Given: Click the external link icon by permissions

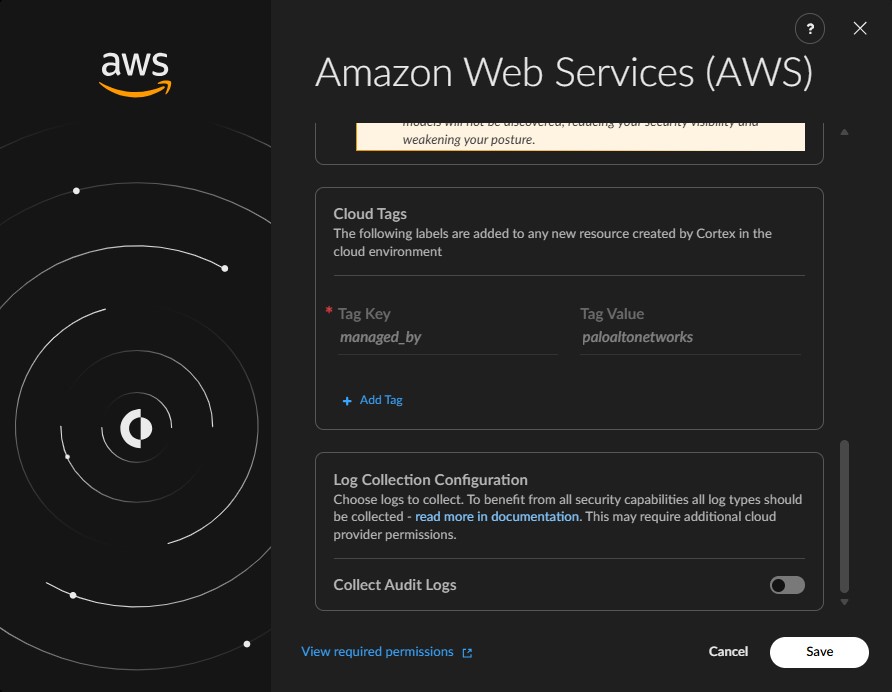Looking at the screenshot, I should point(467,653).
